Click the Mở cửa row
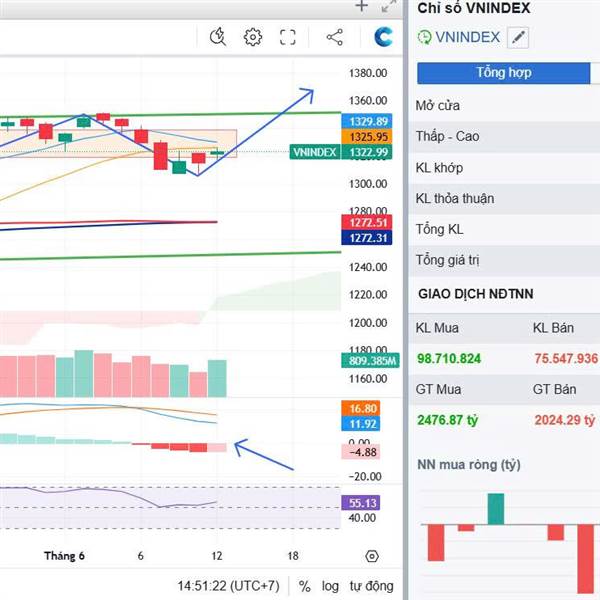The image size is (600, 600). pyautogui.click(x=504, y=106)
